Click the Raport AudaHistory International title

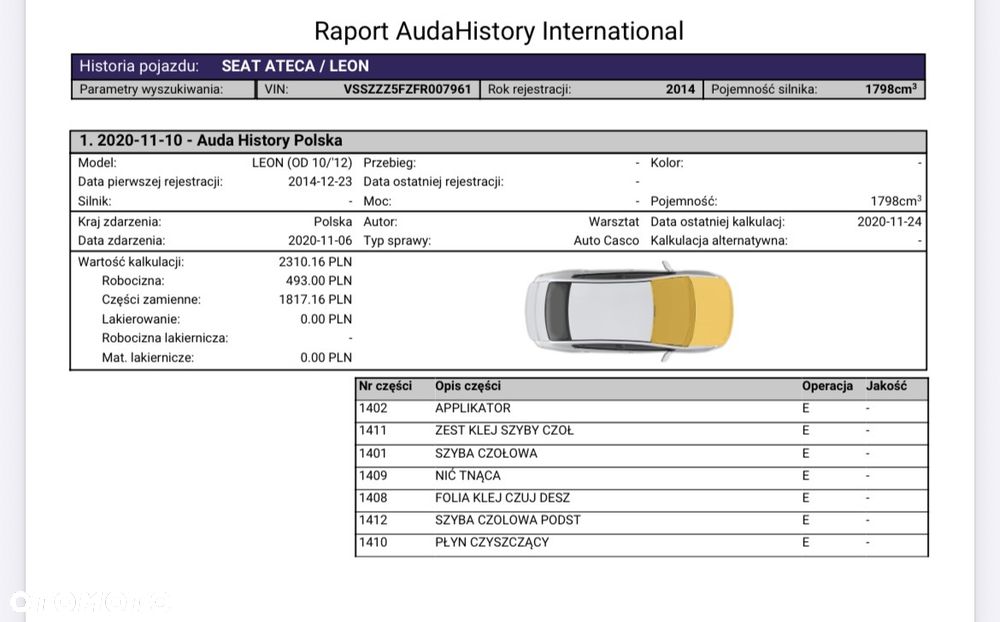(499, 31)
